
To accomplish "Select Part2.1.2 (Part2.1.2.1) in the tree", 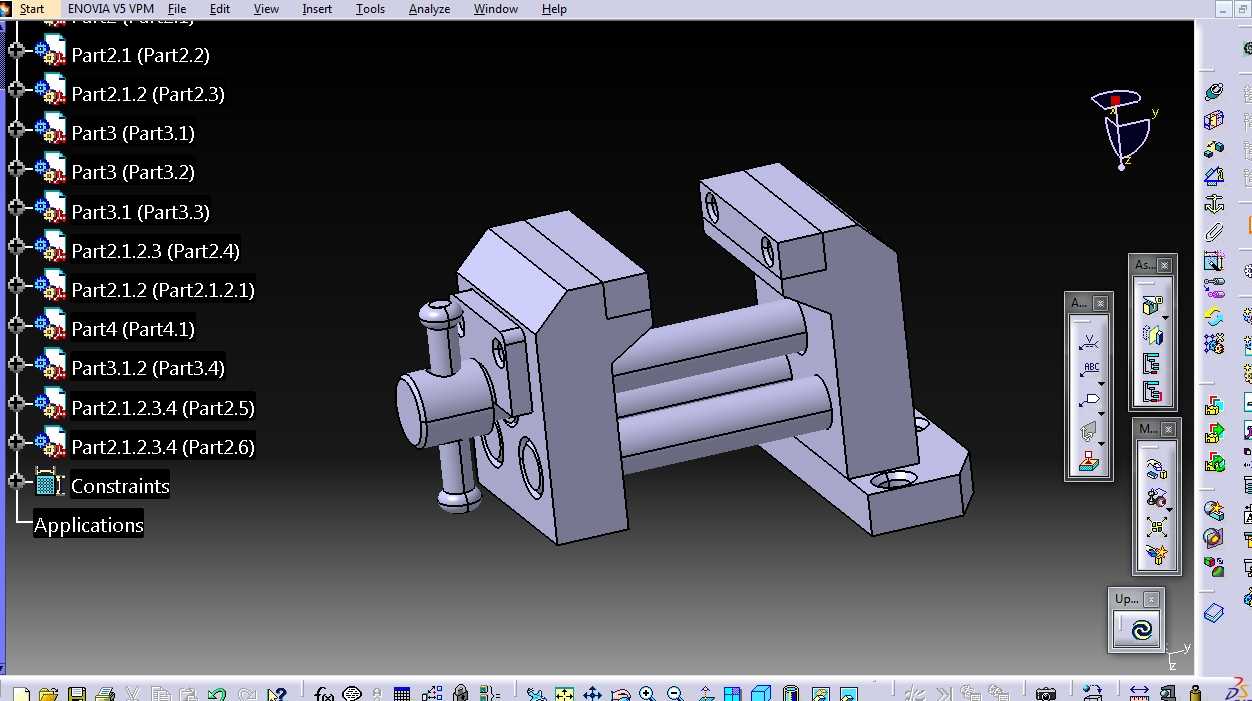I will pos(163,290).
